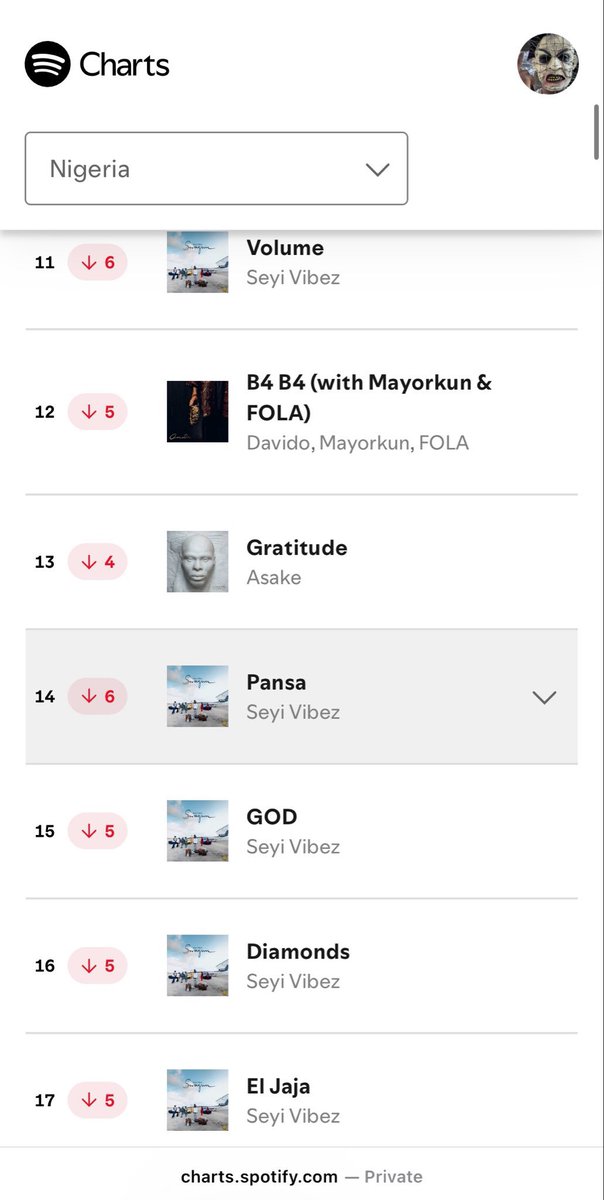This screenshot has height=1200, width=604.
Task: Open the Nigeria country dropdown
Action: point(216,169)
